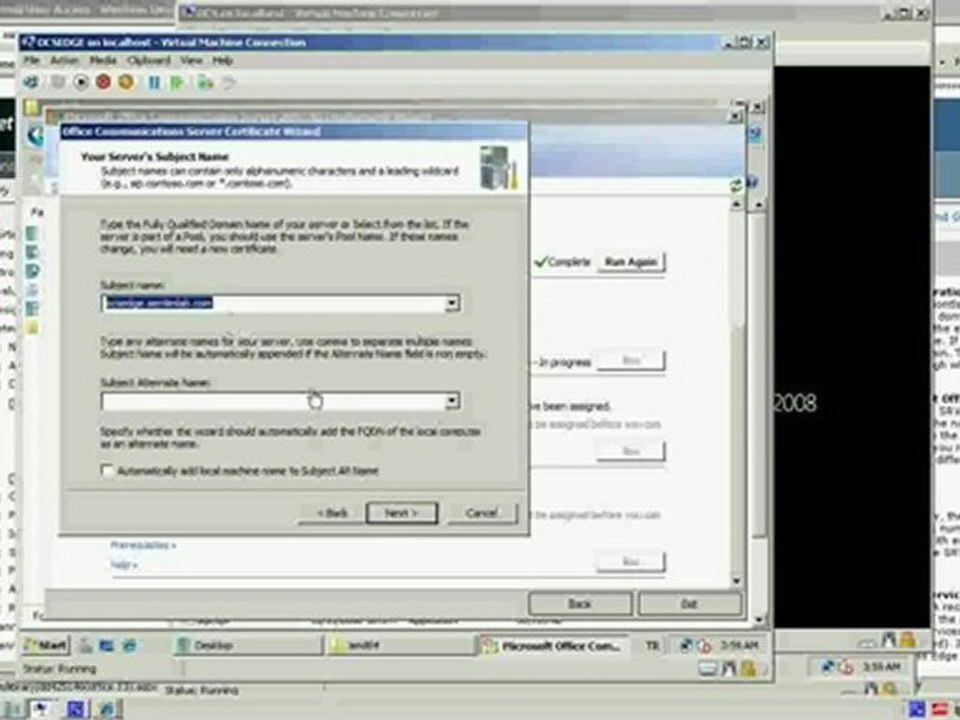Click the orange Save state icon
The image size is (960, 720).
pos(126,82)
